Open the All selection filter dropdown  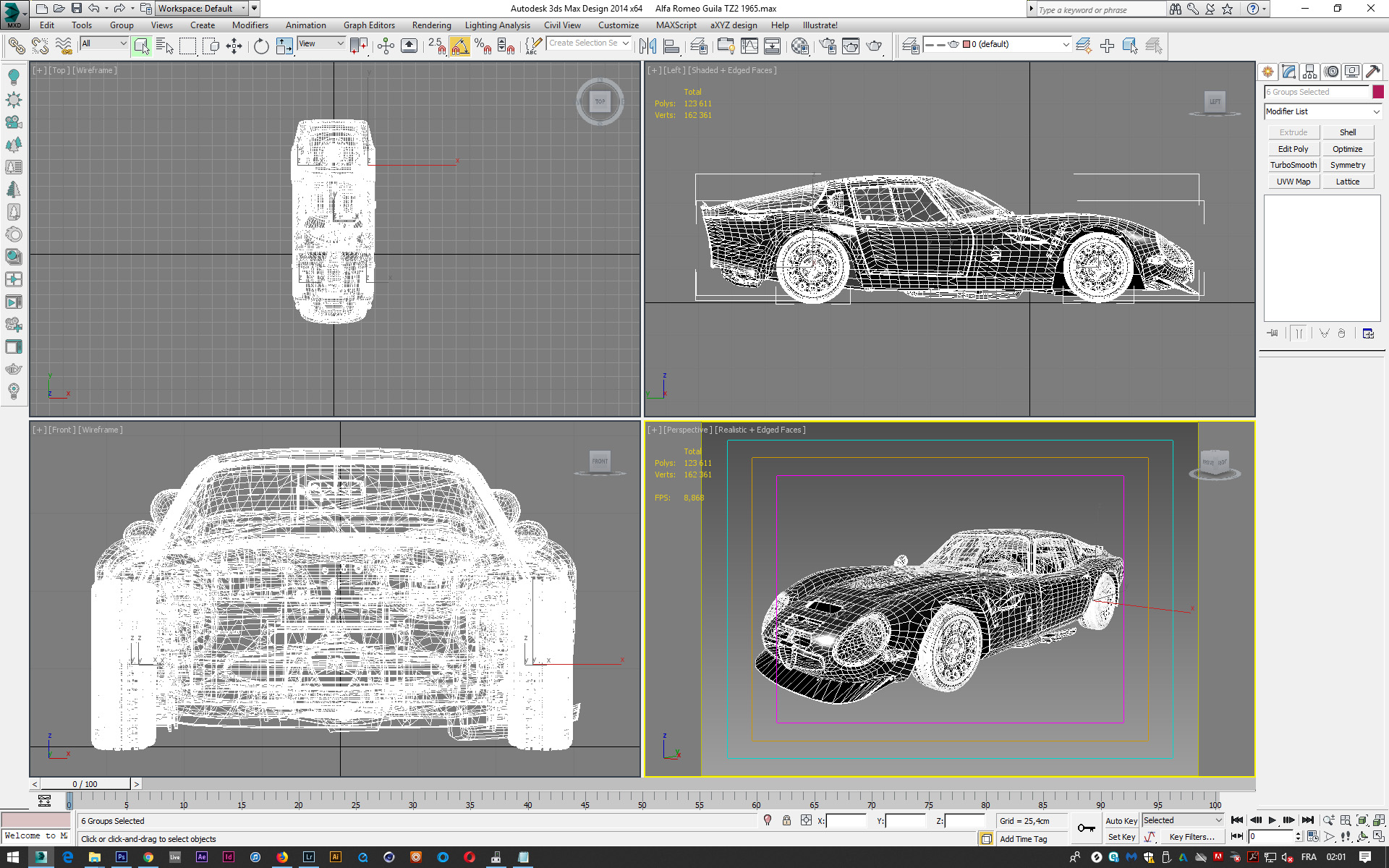coord(103,43)
